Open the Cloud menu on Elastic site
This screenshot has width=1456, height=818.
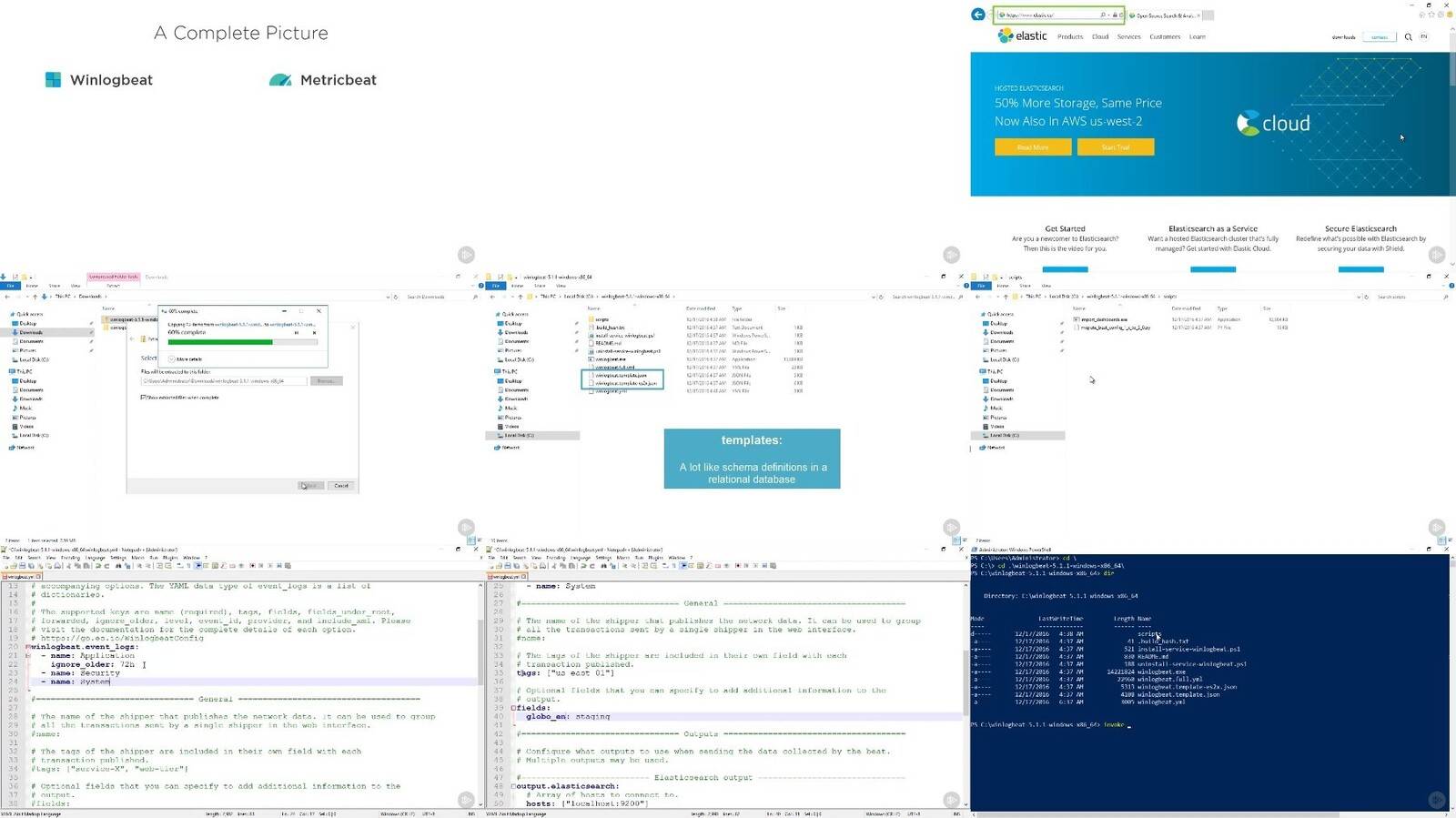click(1100, 37)
